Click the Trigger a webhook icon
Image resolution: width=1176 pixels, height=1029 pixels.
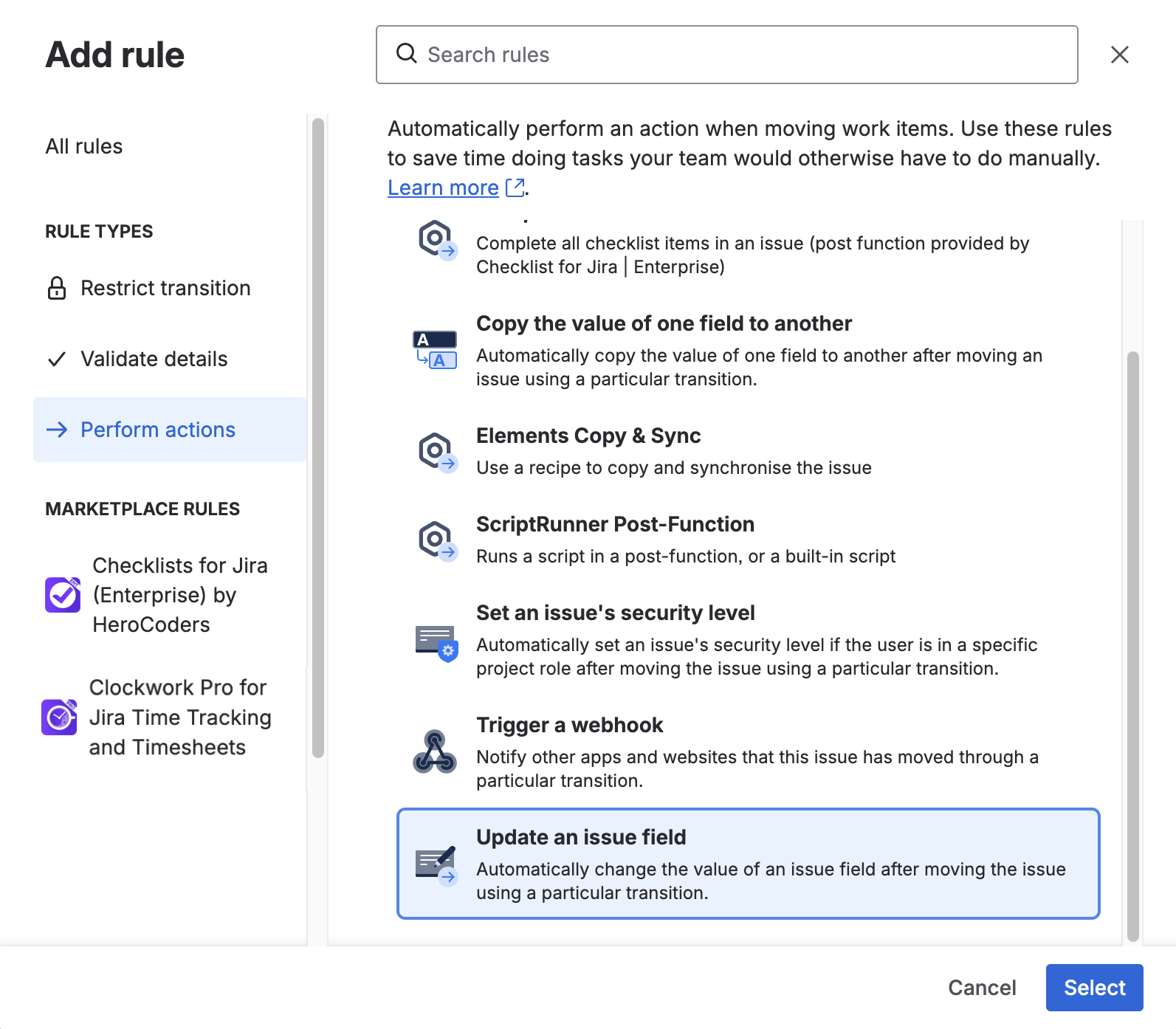pos(435,752)
